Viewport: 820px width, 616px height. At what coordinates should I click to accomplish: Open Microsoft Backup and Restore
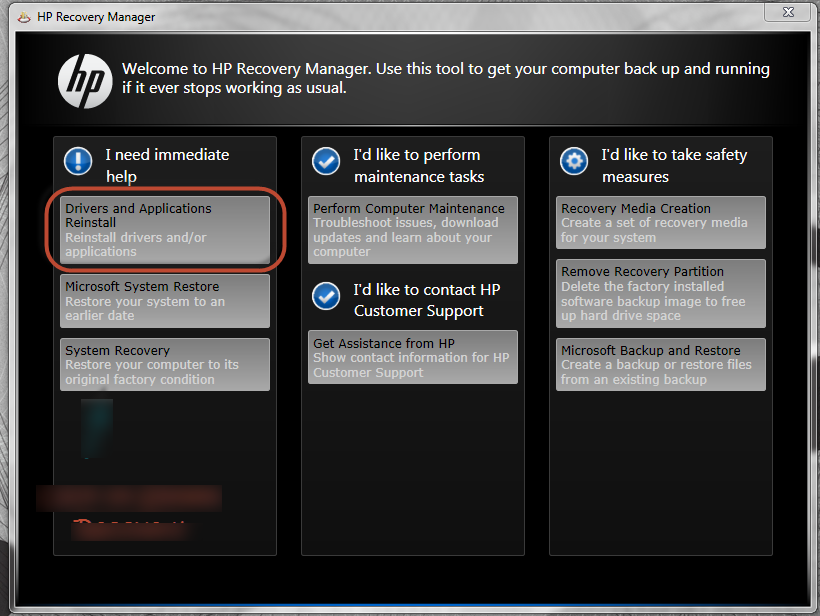(660, 364)
